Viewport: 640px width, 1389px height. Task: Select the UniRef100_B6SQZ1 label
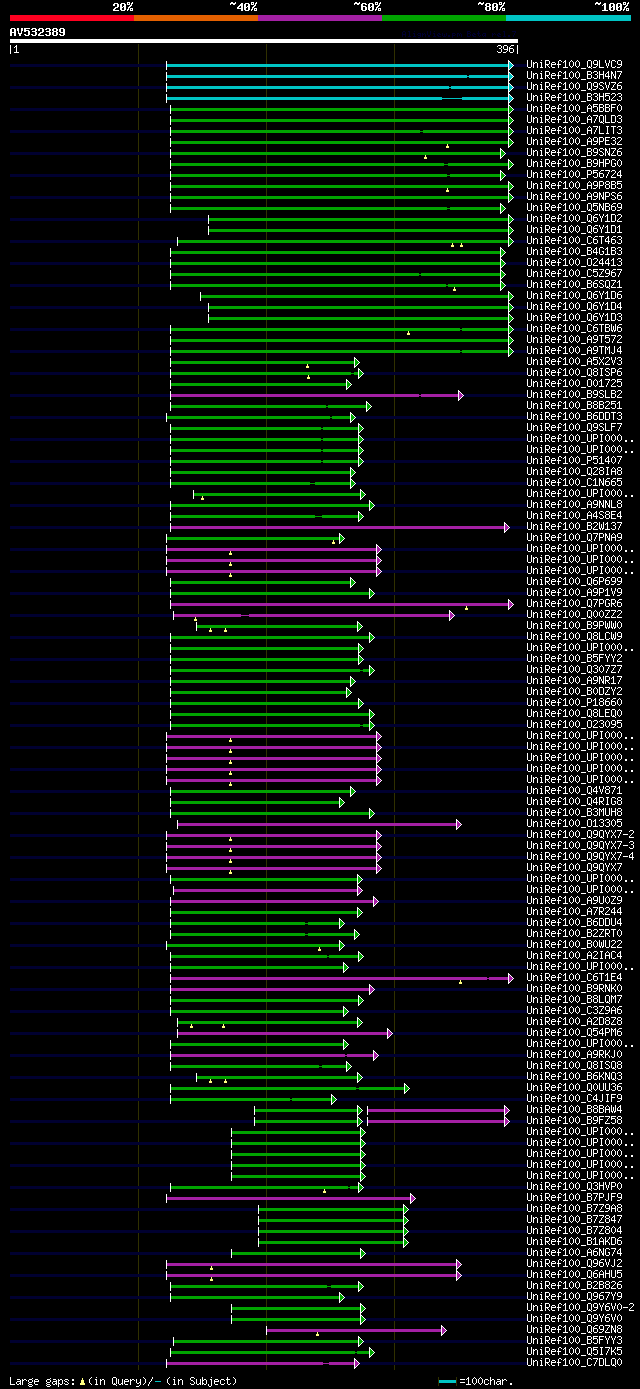[x=574, y=284]
